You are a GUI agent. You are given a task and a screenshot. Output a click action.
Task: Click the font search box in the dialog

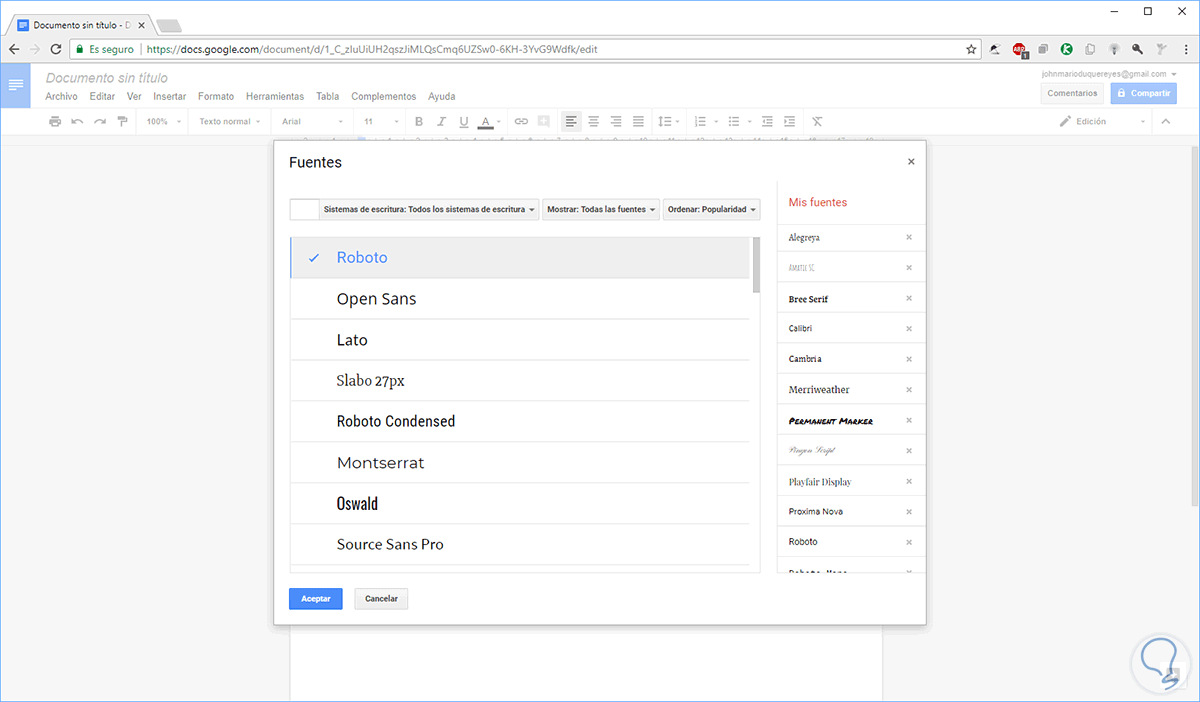304,210
